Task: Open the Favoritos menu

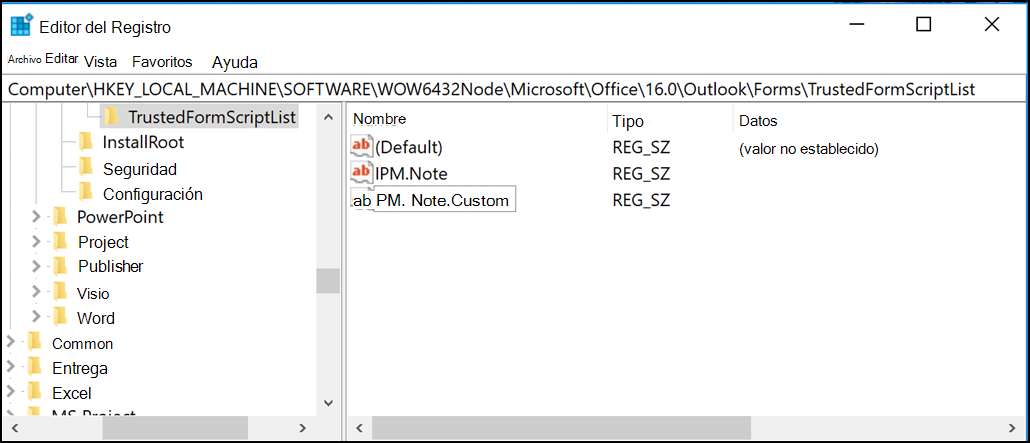Action: point(162,62)
